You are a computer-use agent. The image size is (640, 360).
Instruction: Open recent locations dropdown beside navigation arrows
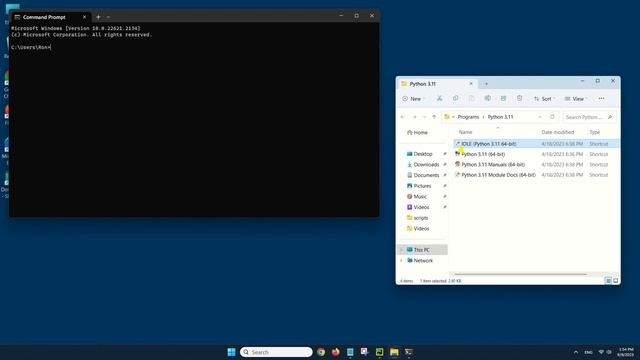pos(424,117)
